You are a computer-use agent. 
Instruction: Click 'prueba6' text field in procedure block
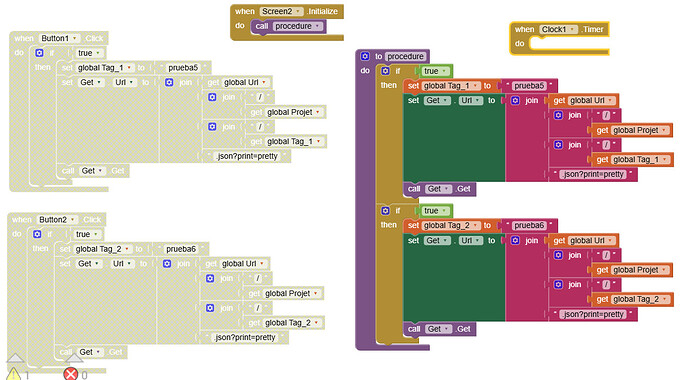[x=529, y=226]
